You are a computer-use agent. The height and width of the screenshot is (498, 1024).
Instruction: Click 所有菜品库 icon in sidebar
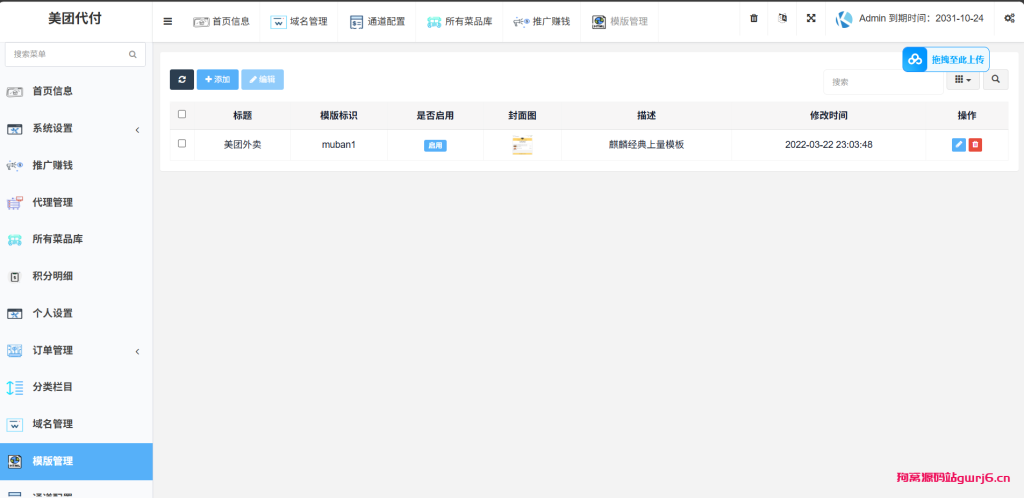(14, 240)
